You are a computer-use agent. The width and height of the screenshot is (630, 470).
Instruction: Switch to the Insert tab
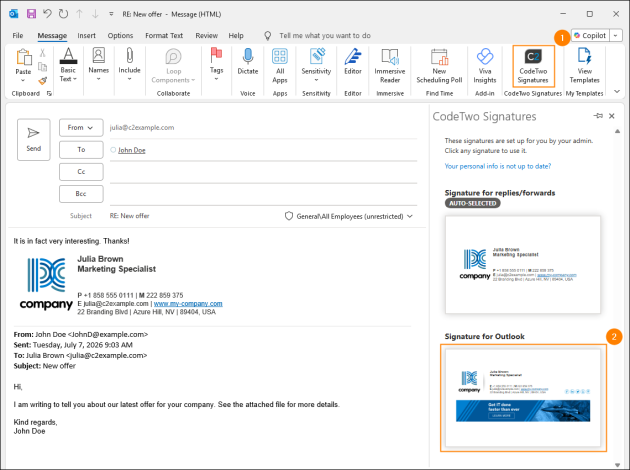(86, 35)
